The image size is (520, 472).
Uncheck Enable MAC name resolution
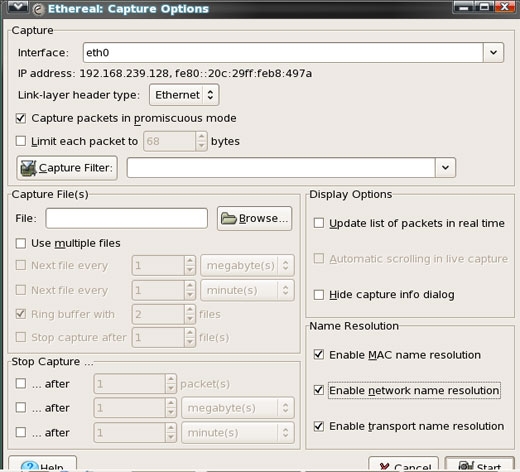[x=319, y=354]
